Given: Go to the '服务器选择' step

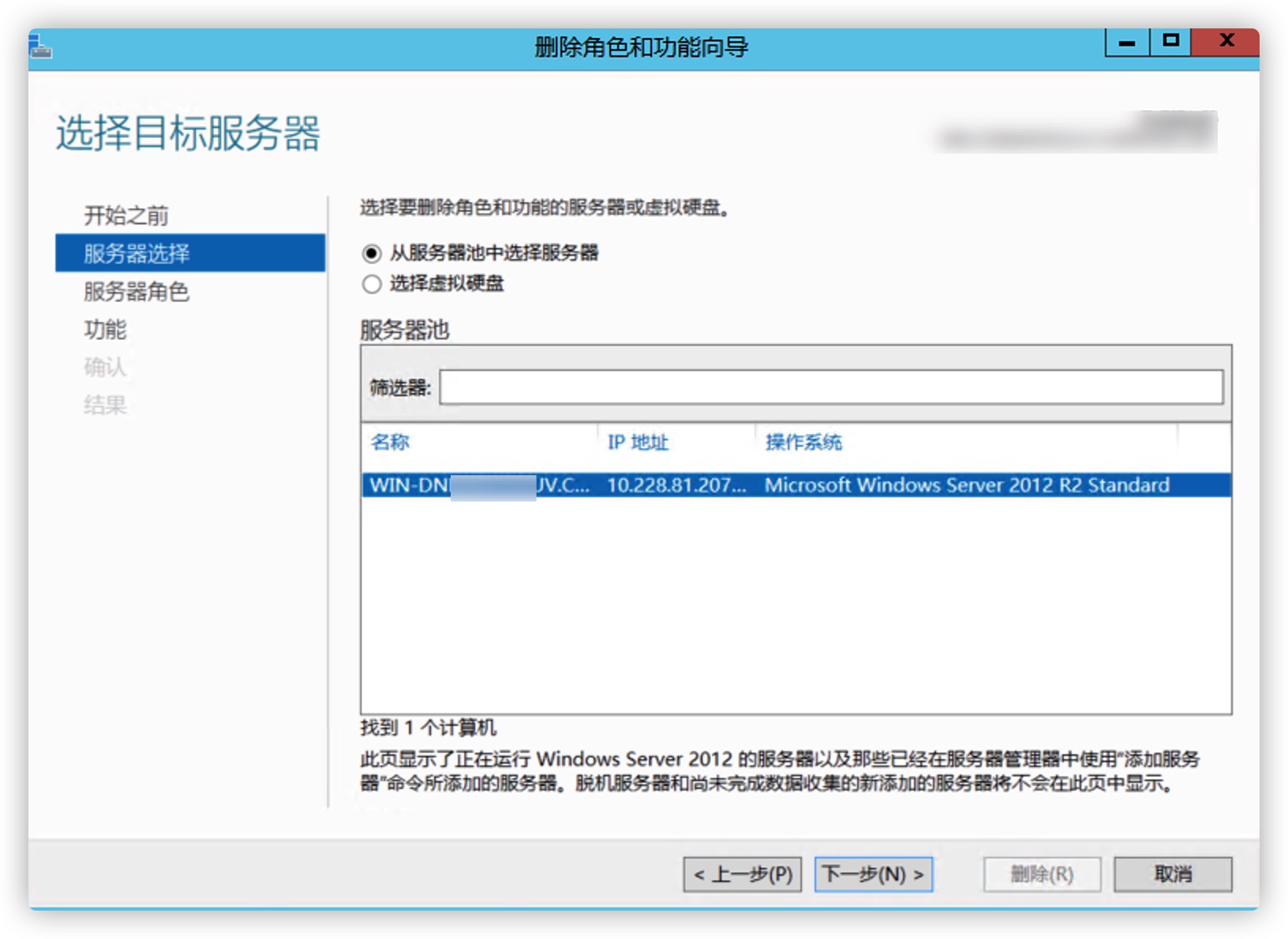Looking at the screenshot, I should [x=190, y=253].
